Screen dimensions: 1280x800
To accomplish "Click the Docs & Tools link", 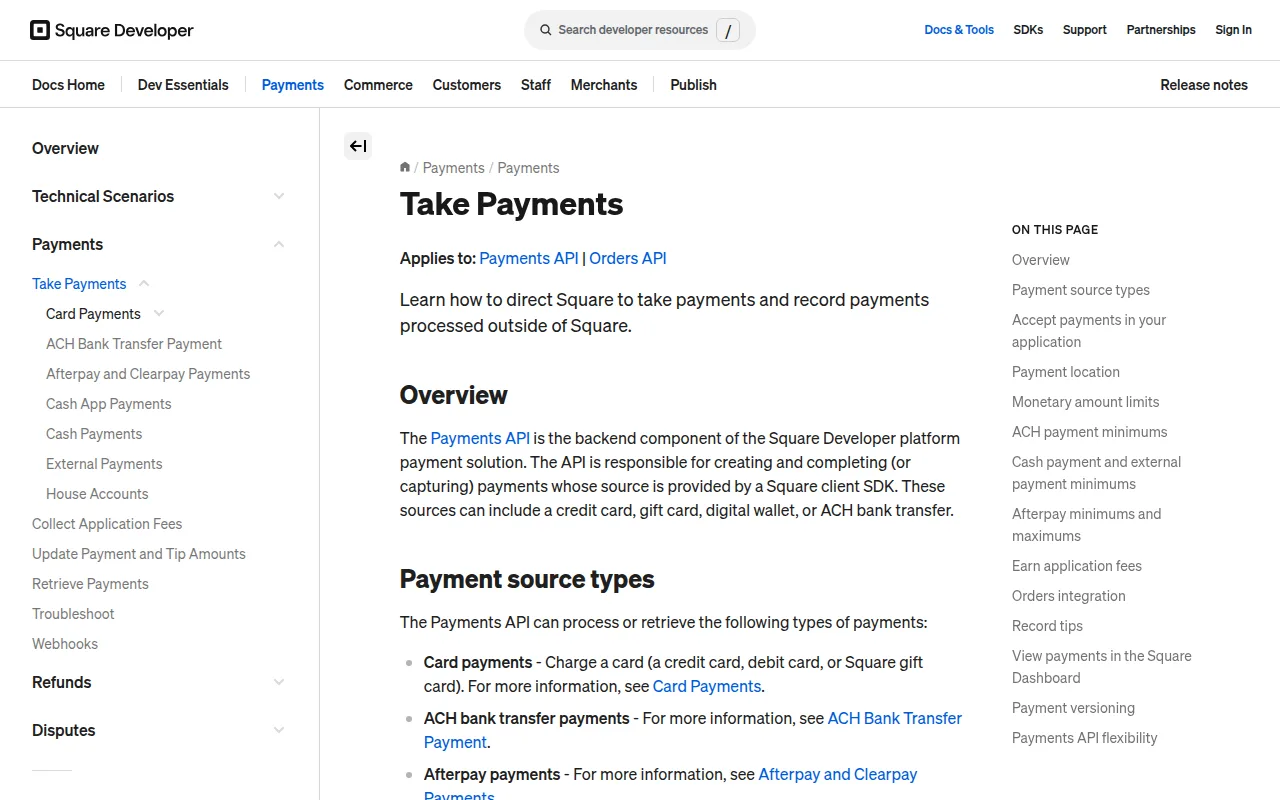I will click(x=959, y=30).
